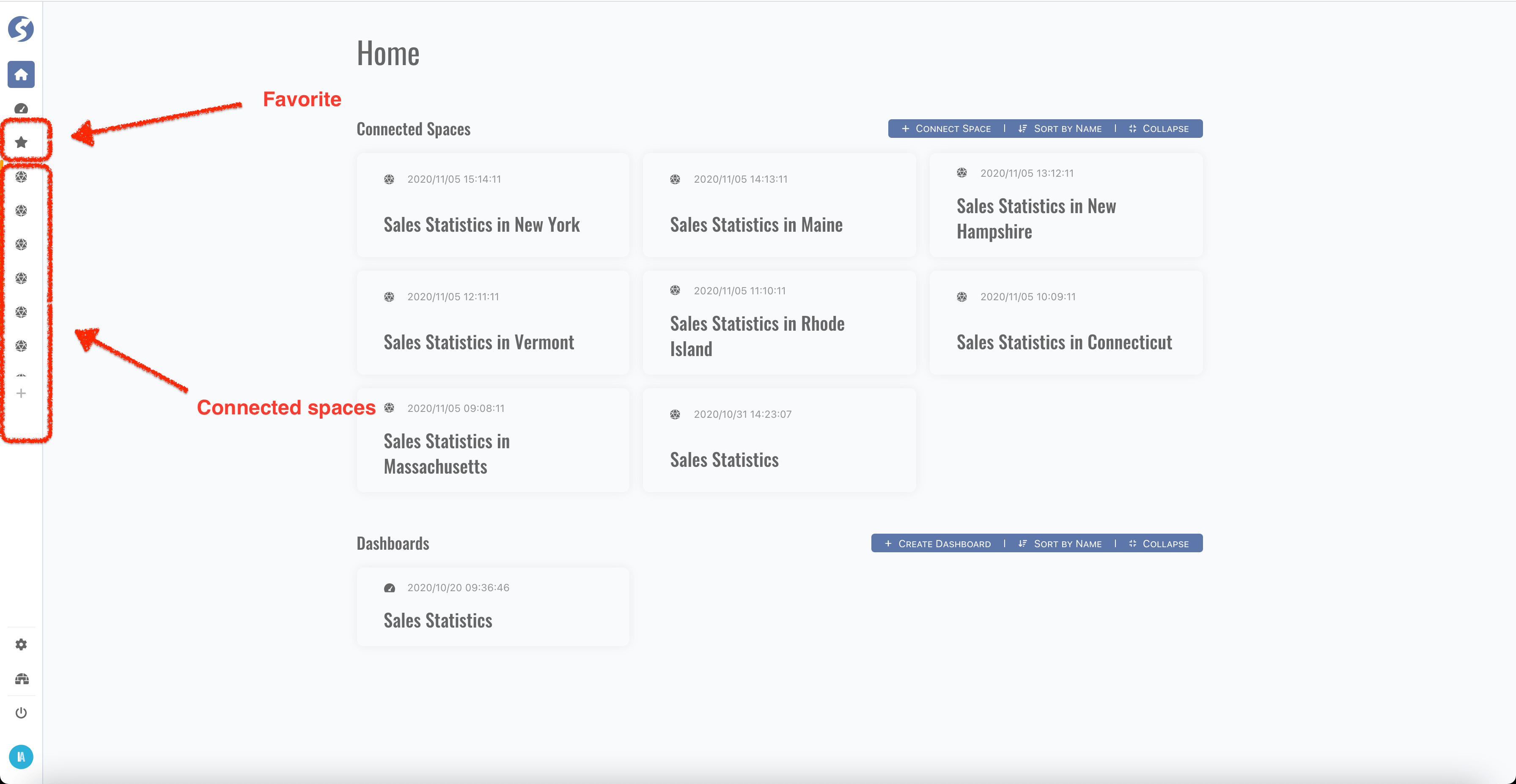This screenshot has width=1516, height=784.
Task: Collapse the Dashboards section
Action: coord(1159,544)
